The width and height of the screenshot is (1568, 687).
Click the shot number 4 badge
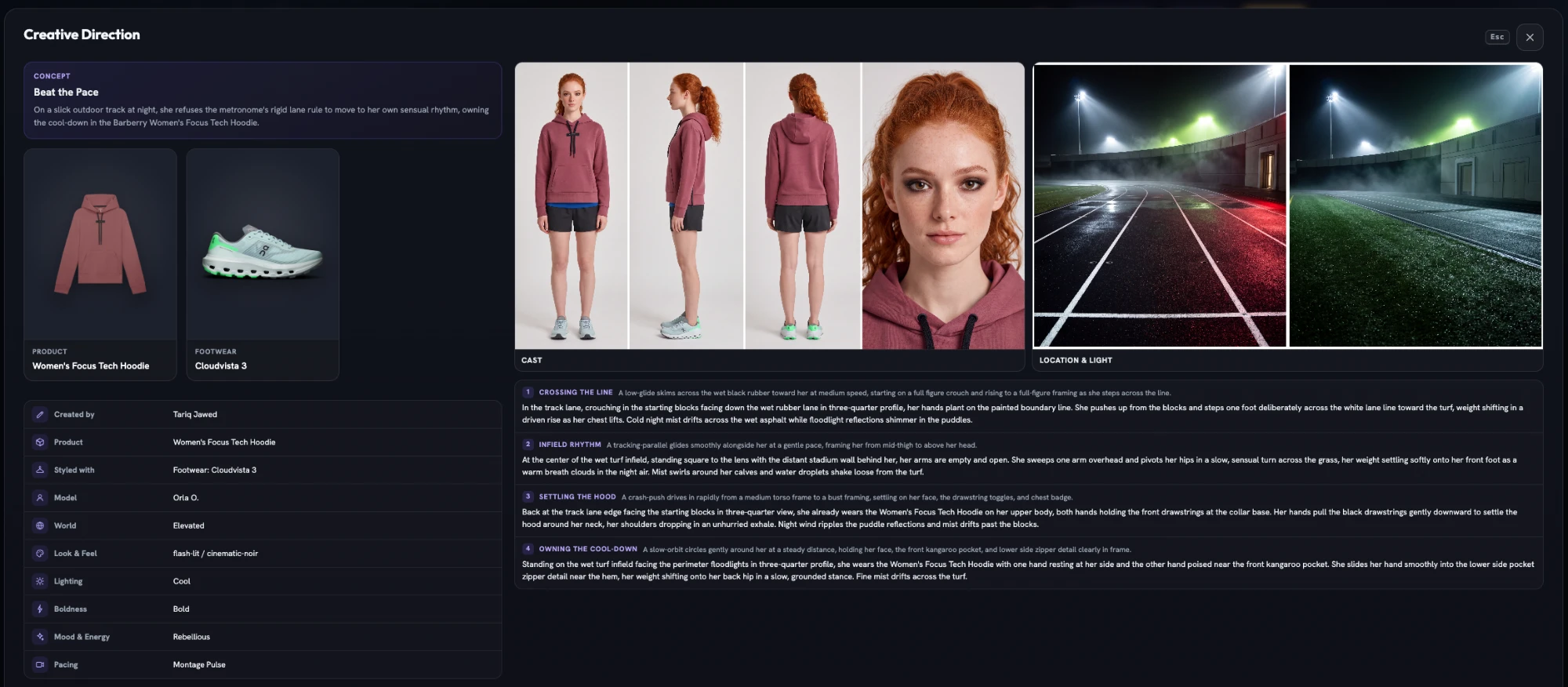tap(528, 549)
